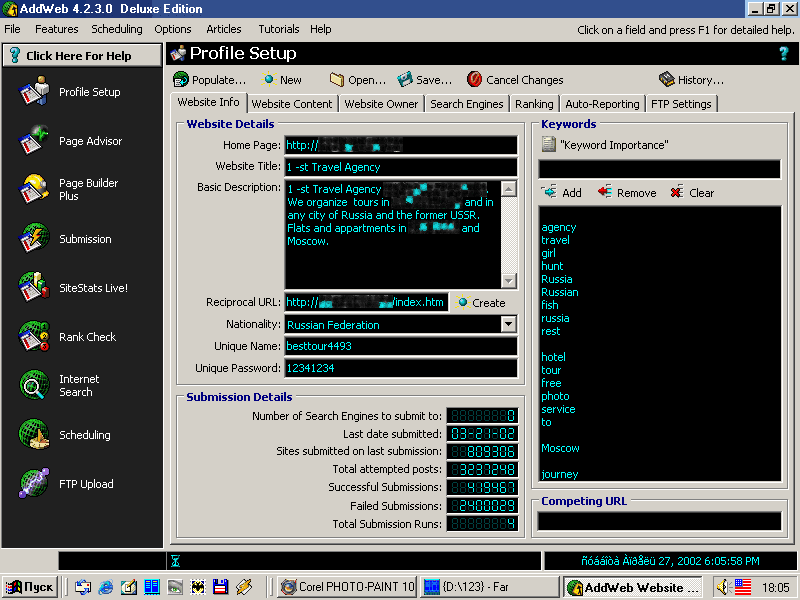This screenshot has width=800, height=600.
Task: Click the Home Page URL field
Action: click(401, 145)
